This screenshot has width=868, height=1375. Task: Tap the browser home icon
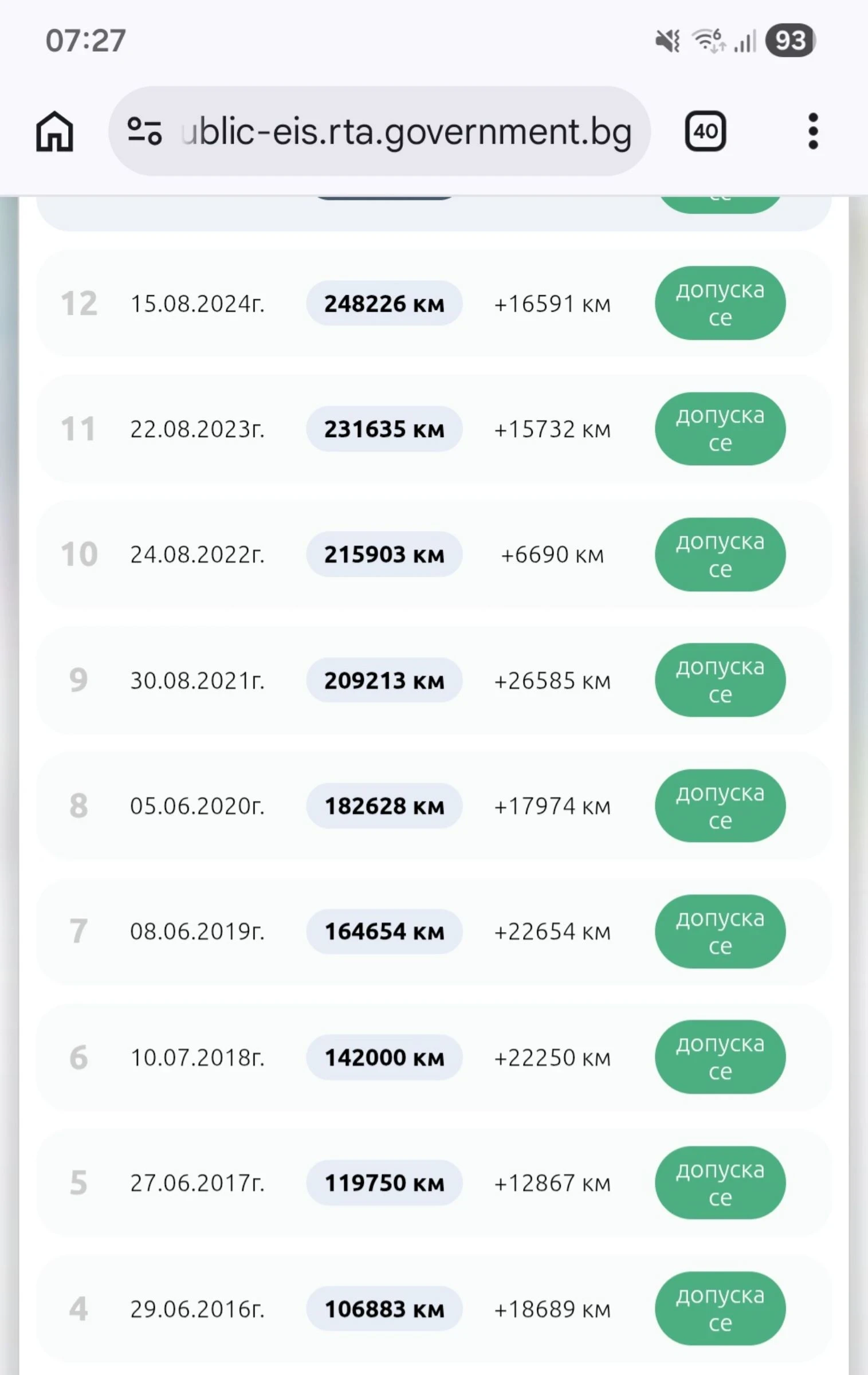click(x=54, y=131)
